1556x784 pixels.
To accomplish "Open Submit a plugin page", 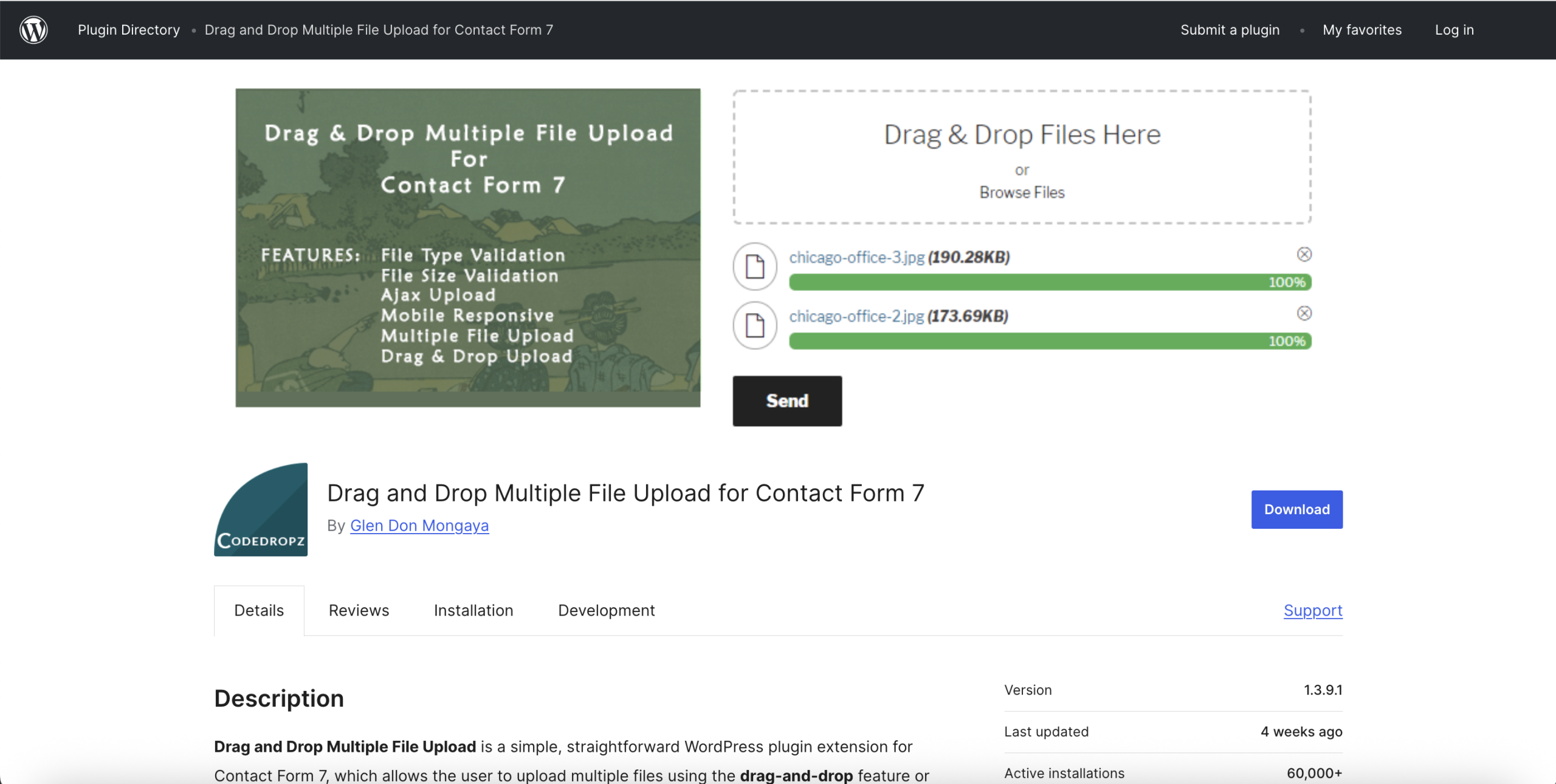I will tap(1230, 30).
